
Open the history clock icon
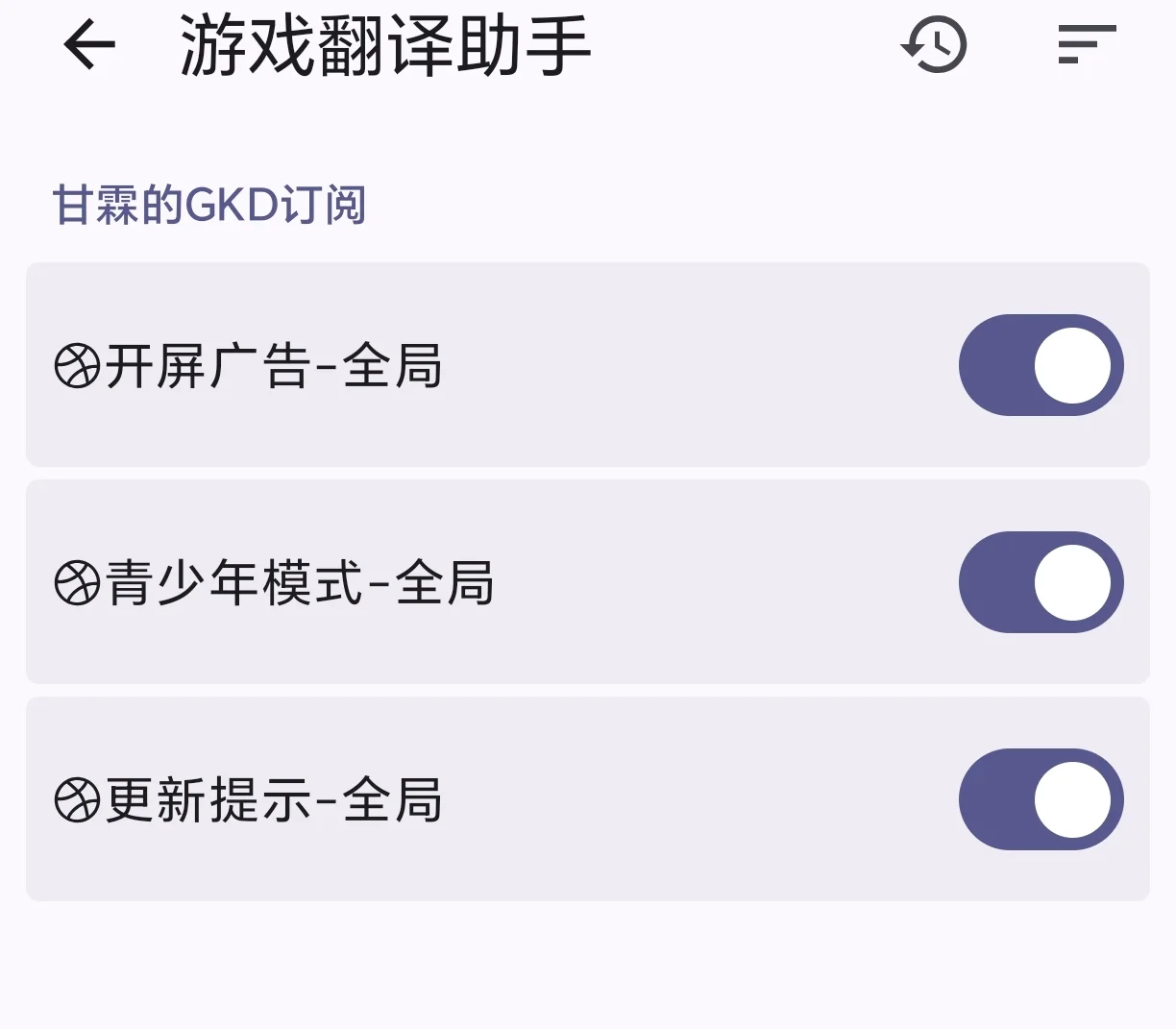pyautogui.click(x=934, y=45)
